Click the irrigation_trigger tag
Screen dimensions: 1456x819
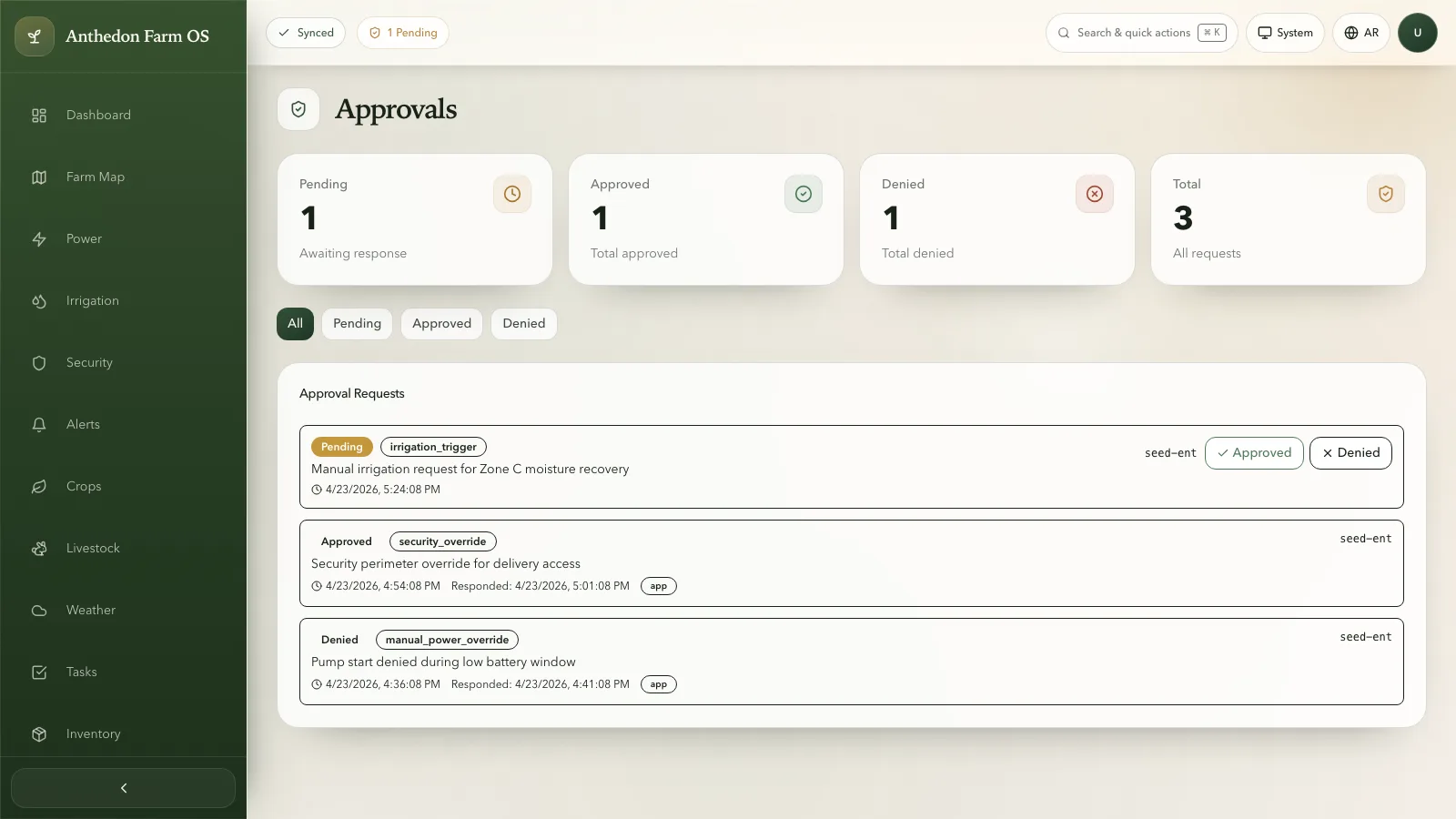pyautogui.click(x=433, y=447)
